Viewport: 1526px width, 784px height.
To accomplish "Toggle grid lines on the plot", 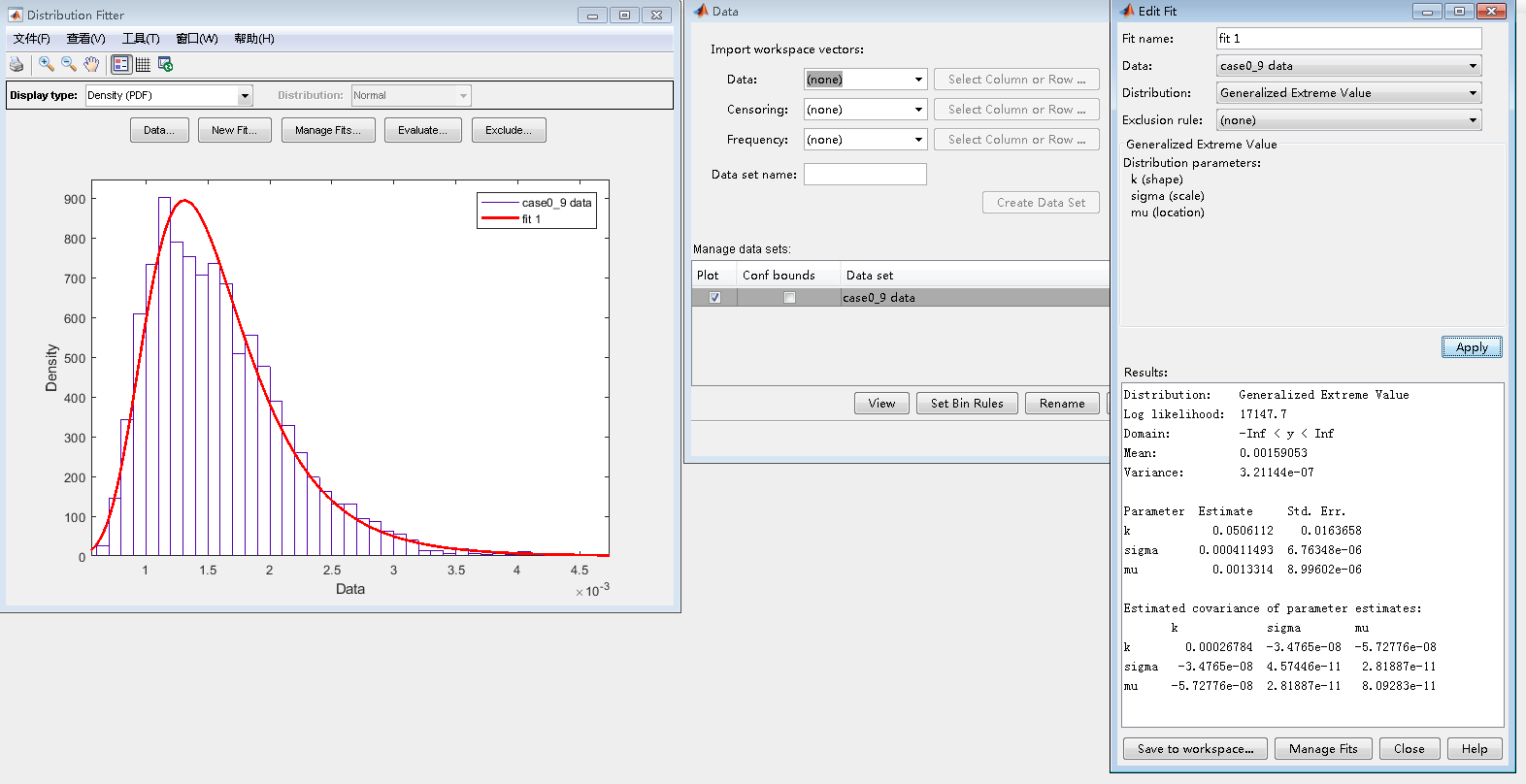I will [x=143, y=64].
